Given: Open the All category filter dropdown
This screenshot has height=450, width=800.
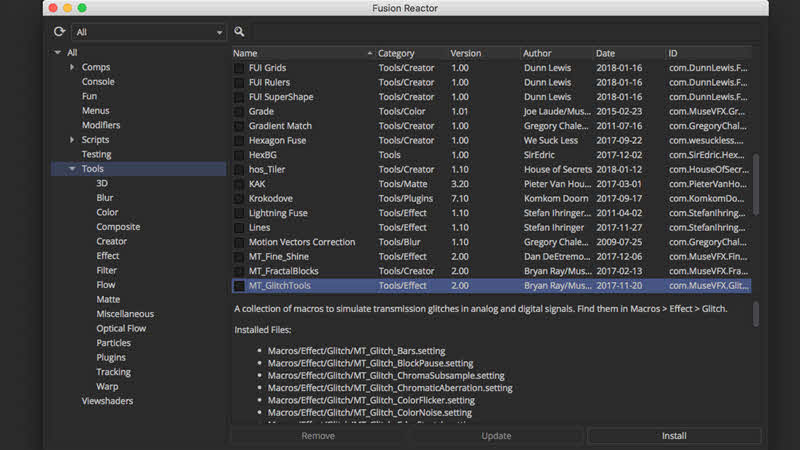Looking at the screenshot, I should pyautogui.click(x=148, y=32).
